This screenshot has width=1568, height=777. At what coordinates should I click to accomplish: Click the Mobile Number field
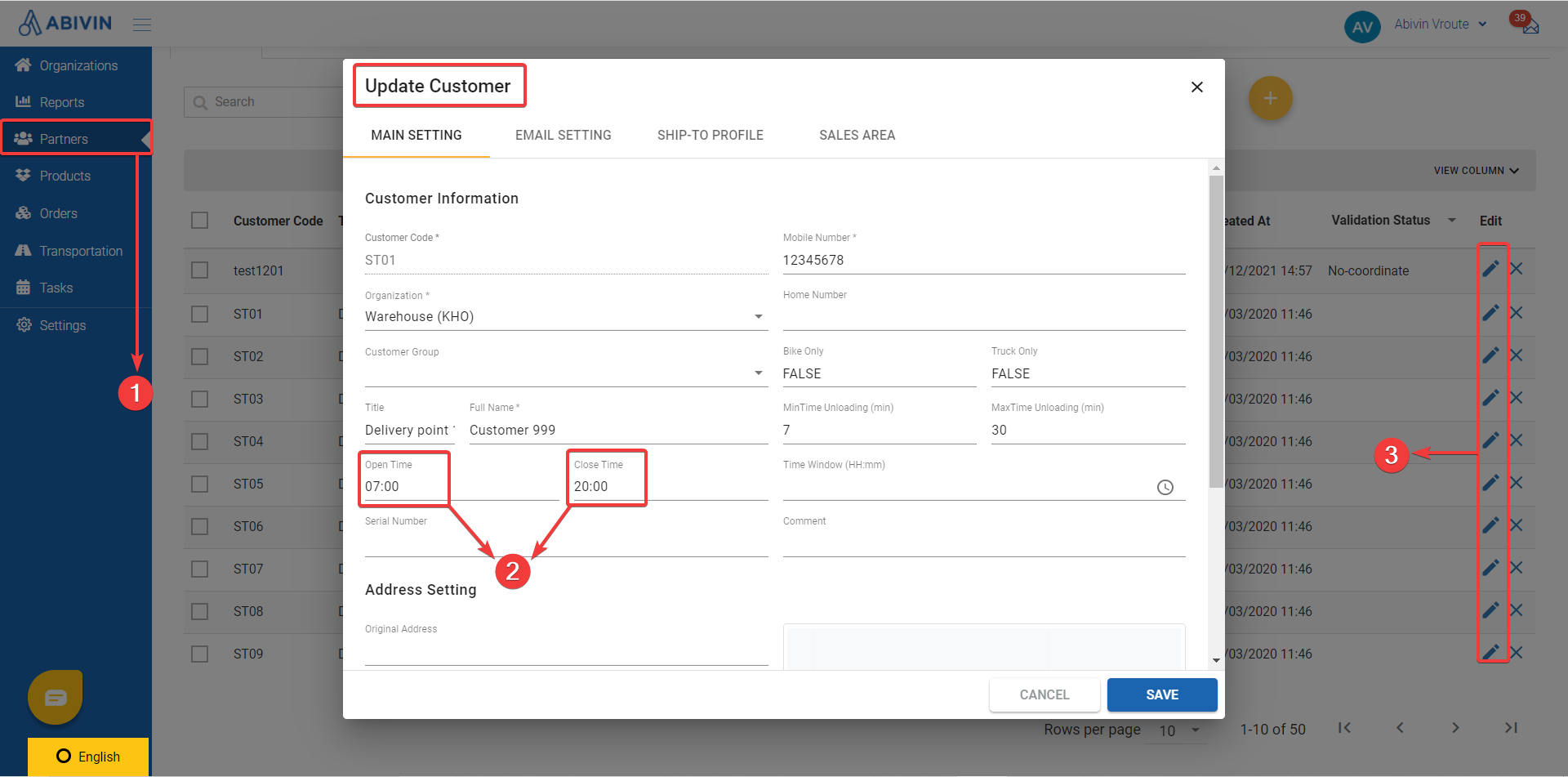click(984, 261)
